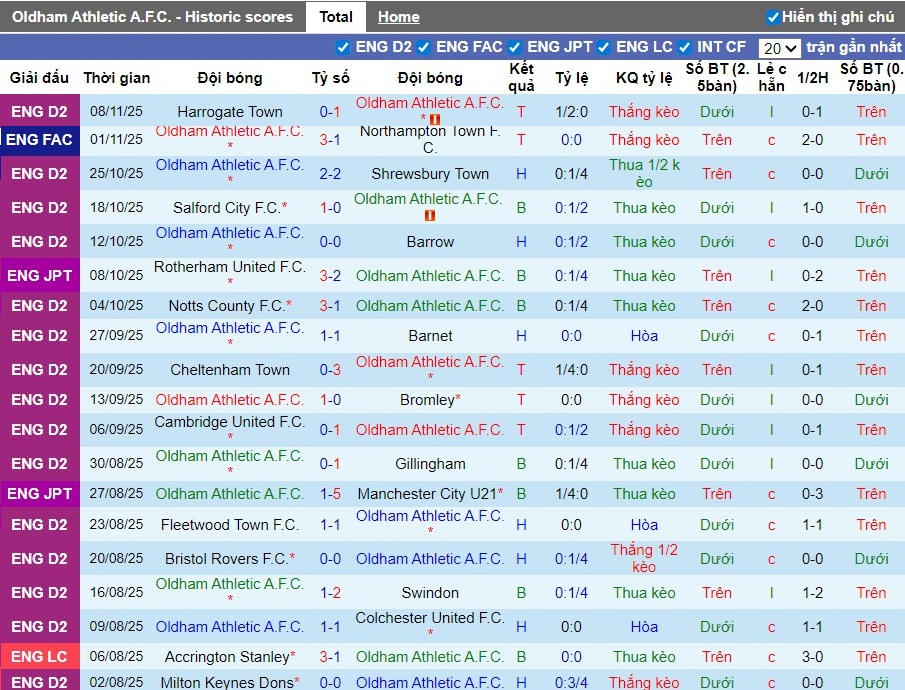Toggle the Hiển thị ghi chú checkbox
This screenshot has height=690, width=905.
(x=773, y=17)
